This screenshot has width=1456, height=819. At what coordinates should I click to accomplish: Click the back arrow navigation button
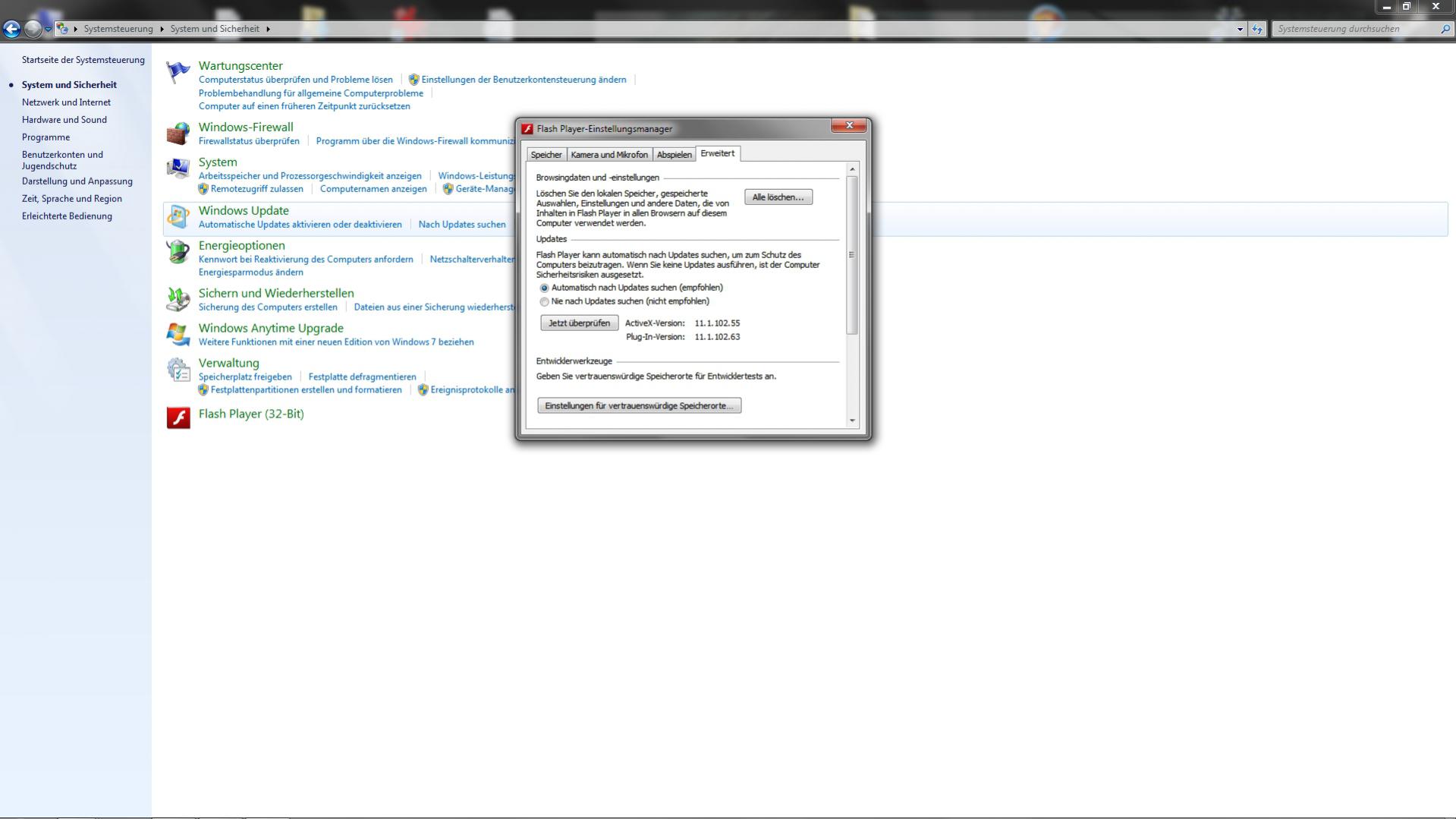click(x=11, y=29)
